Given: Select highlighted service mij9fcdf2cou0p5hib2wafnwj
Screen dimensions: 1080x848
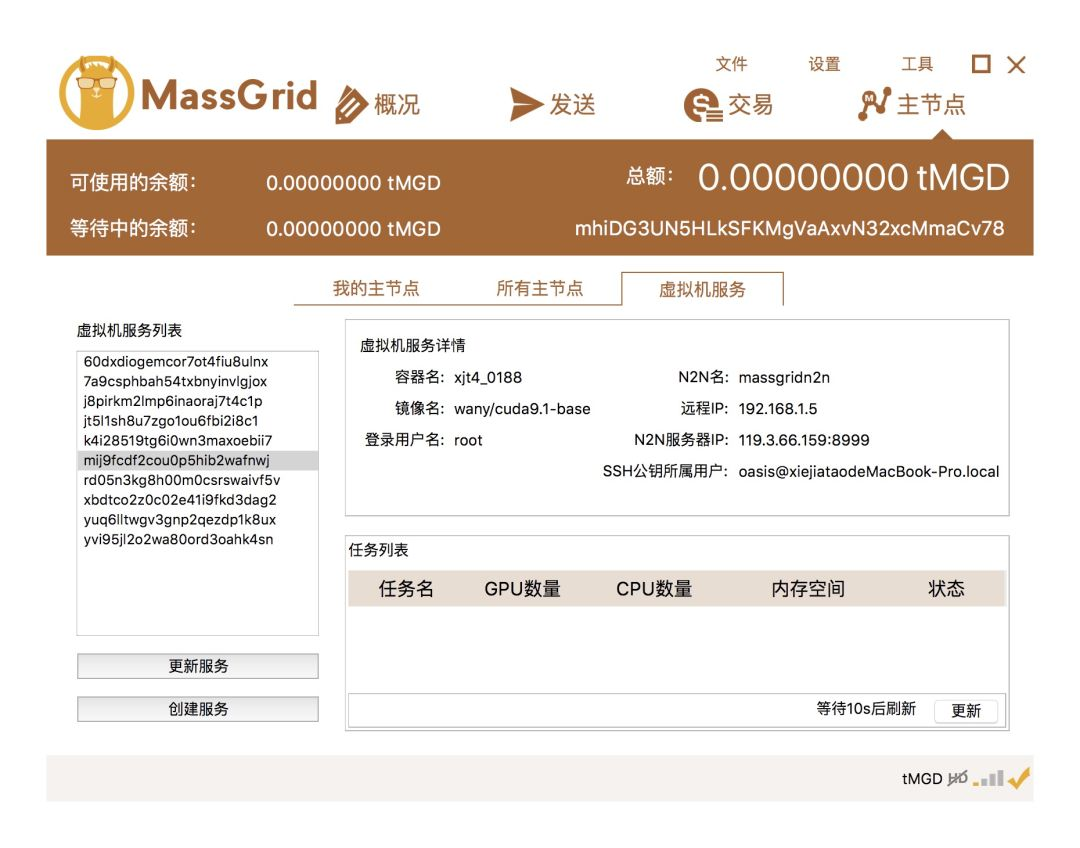Looking at the screenshot, I should point(197,460).
